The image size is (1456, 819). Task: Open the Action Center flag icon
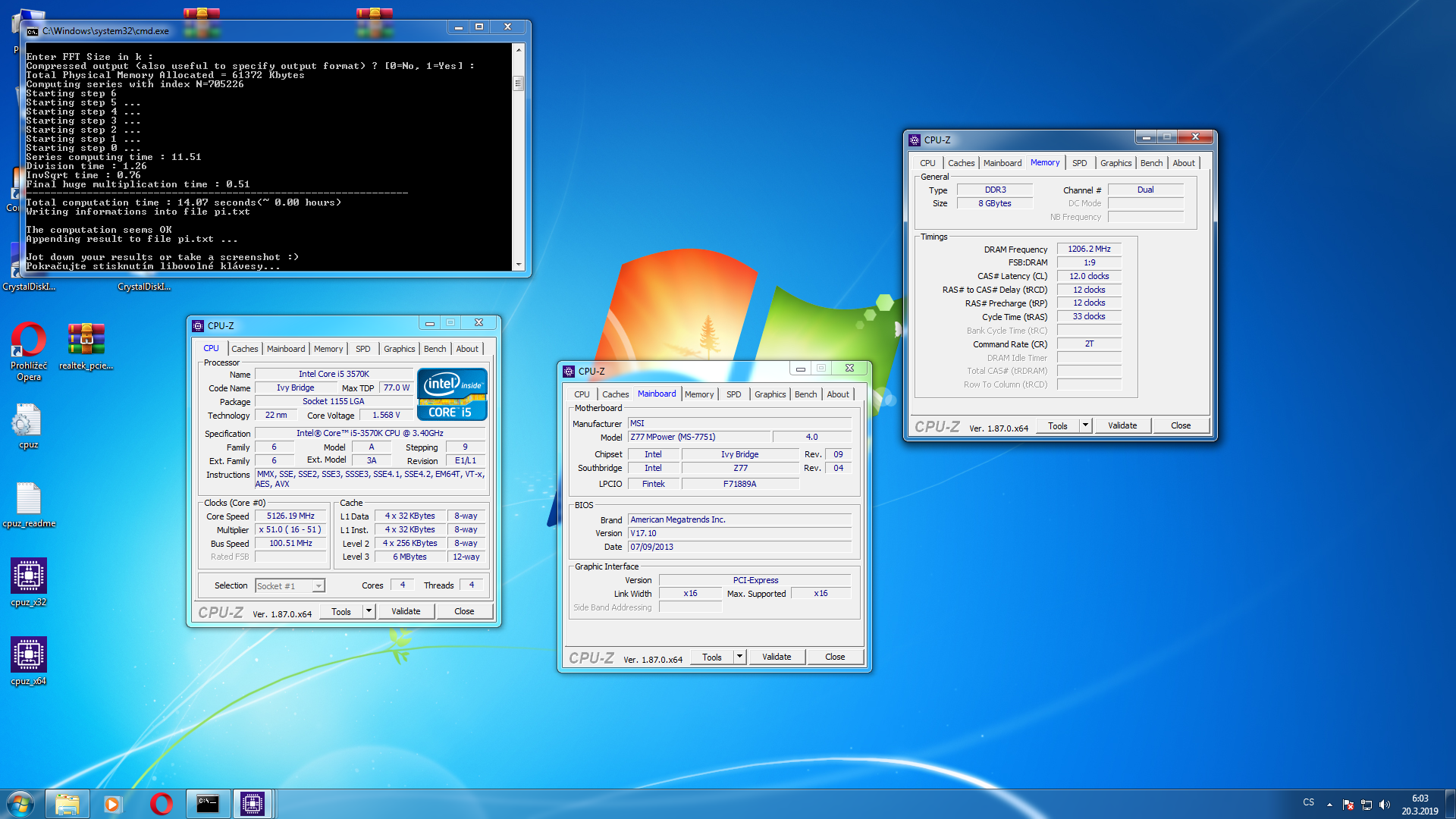1348,805
